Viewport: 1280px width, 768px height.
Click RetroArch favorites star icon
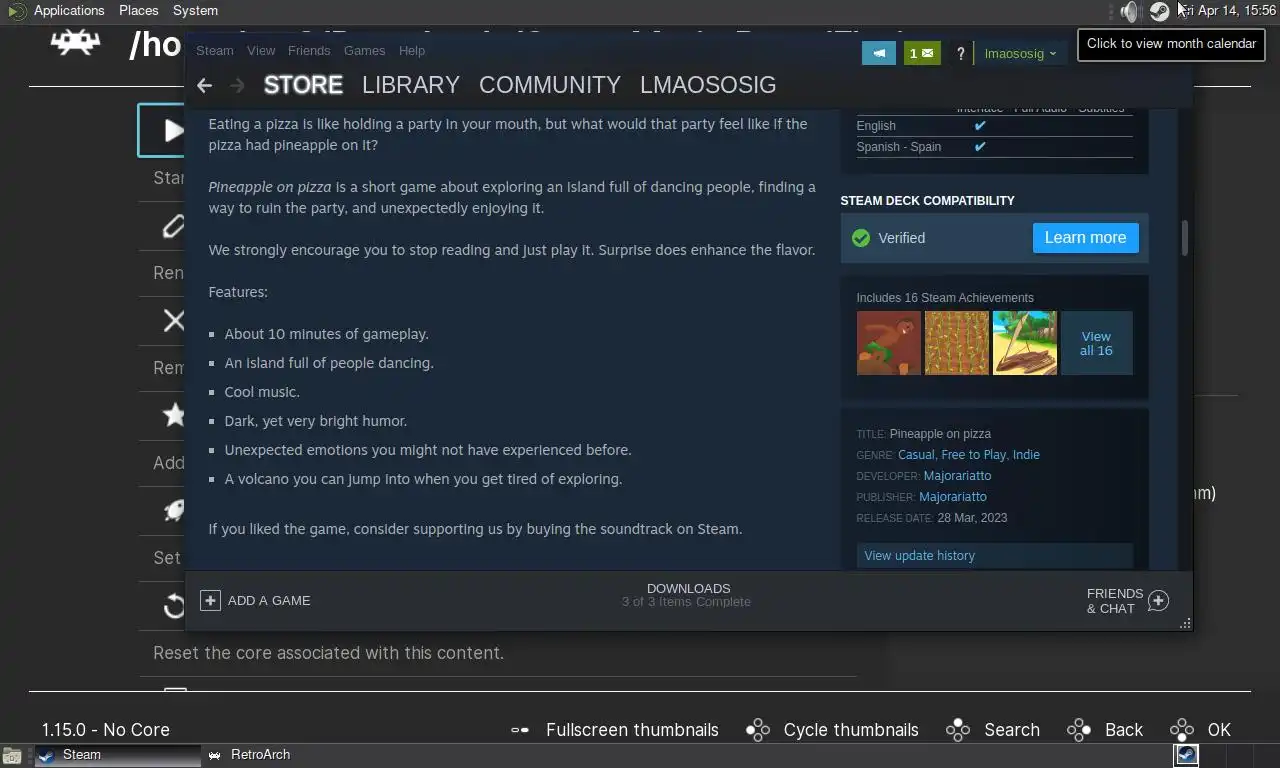pos(173,415)
